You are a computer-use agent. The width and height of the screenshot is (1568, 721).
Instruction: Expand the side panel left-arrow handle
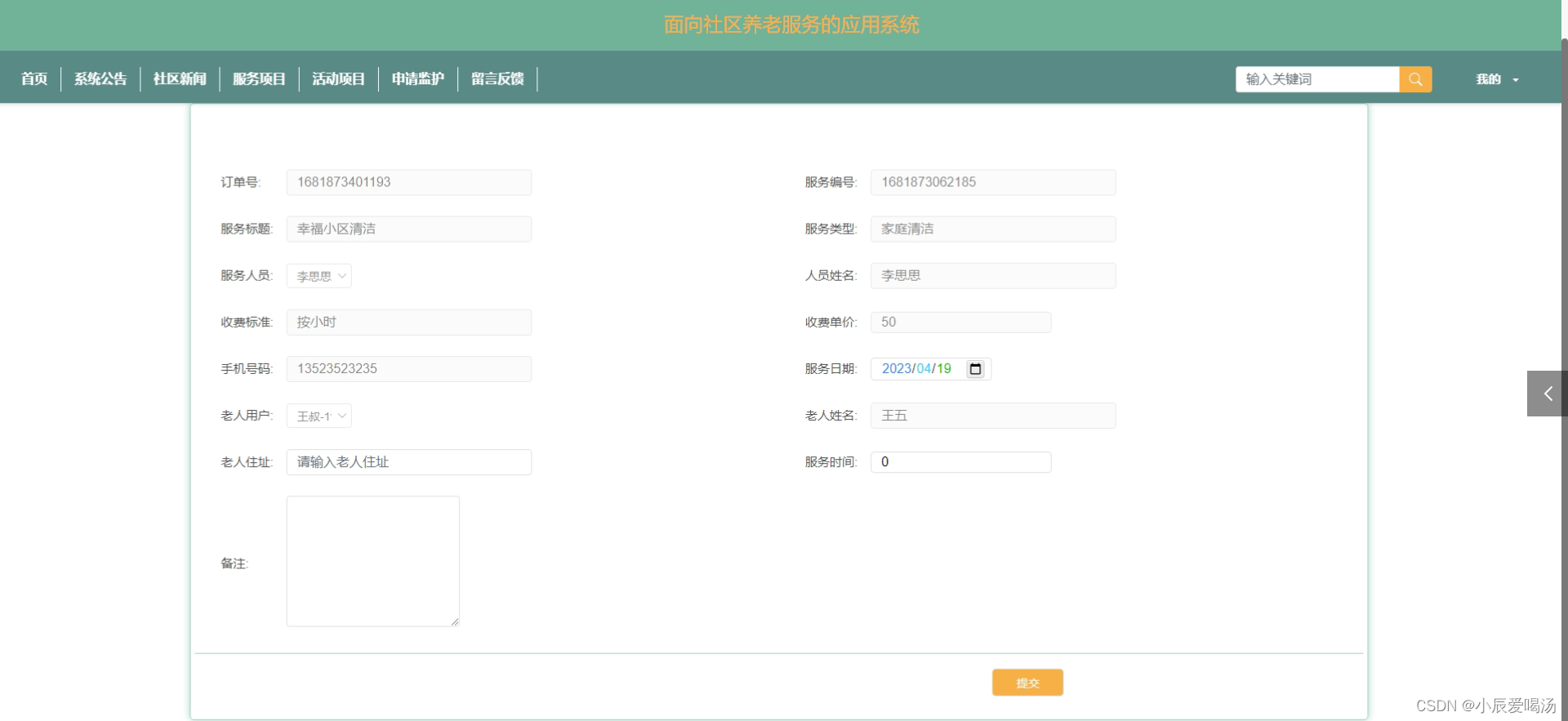1548,394
